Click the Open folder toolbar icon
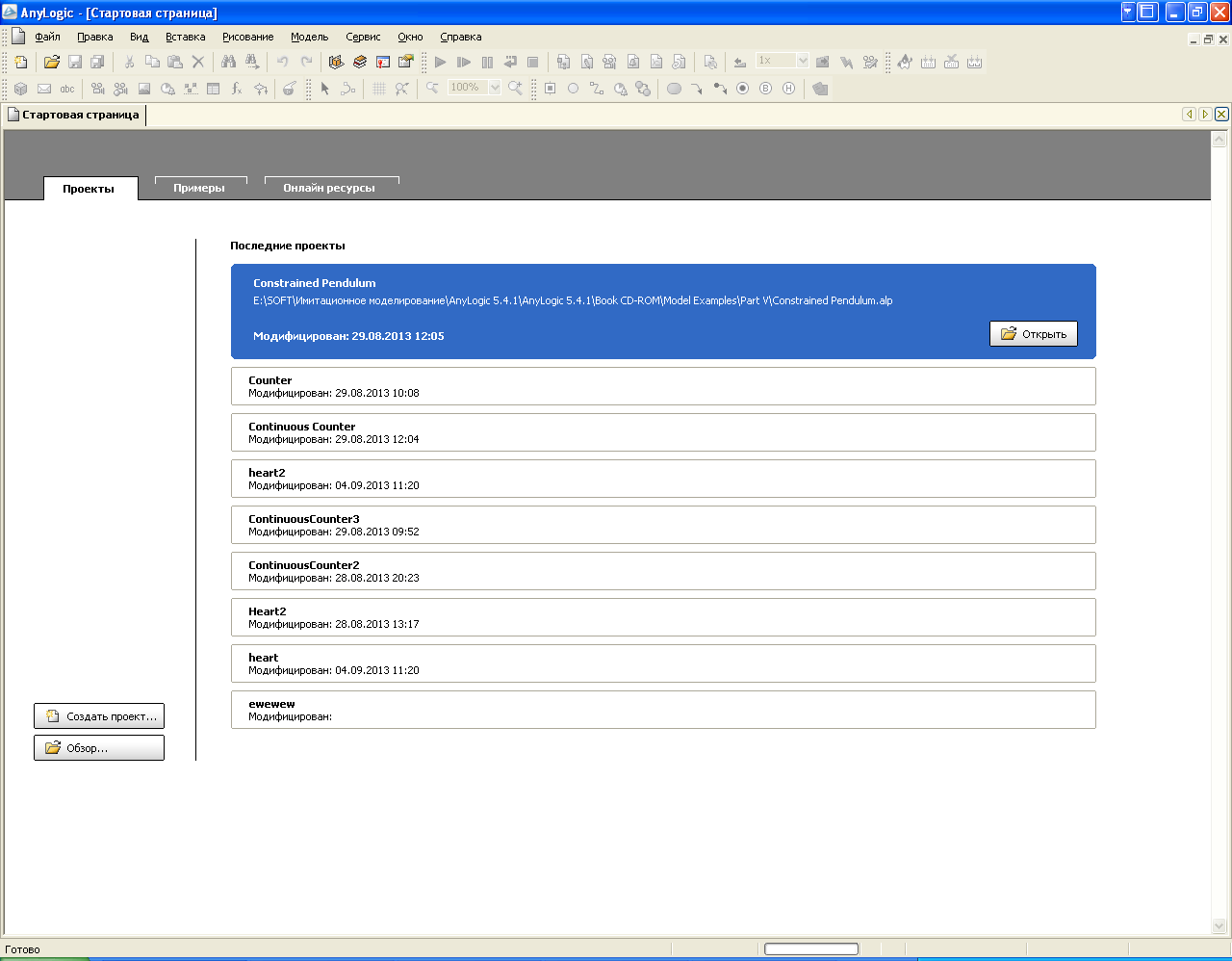 tap(52, 62)
